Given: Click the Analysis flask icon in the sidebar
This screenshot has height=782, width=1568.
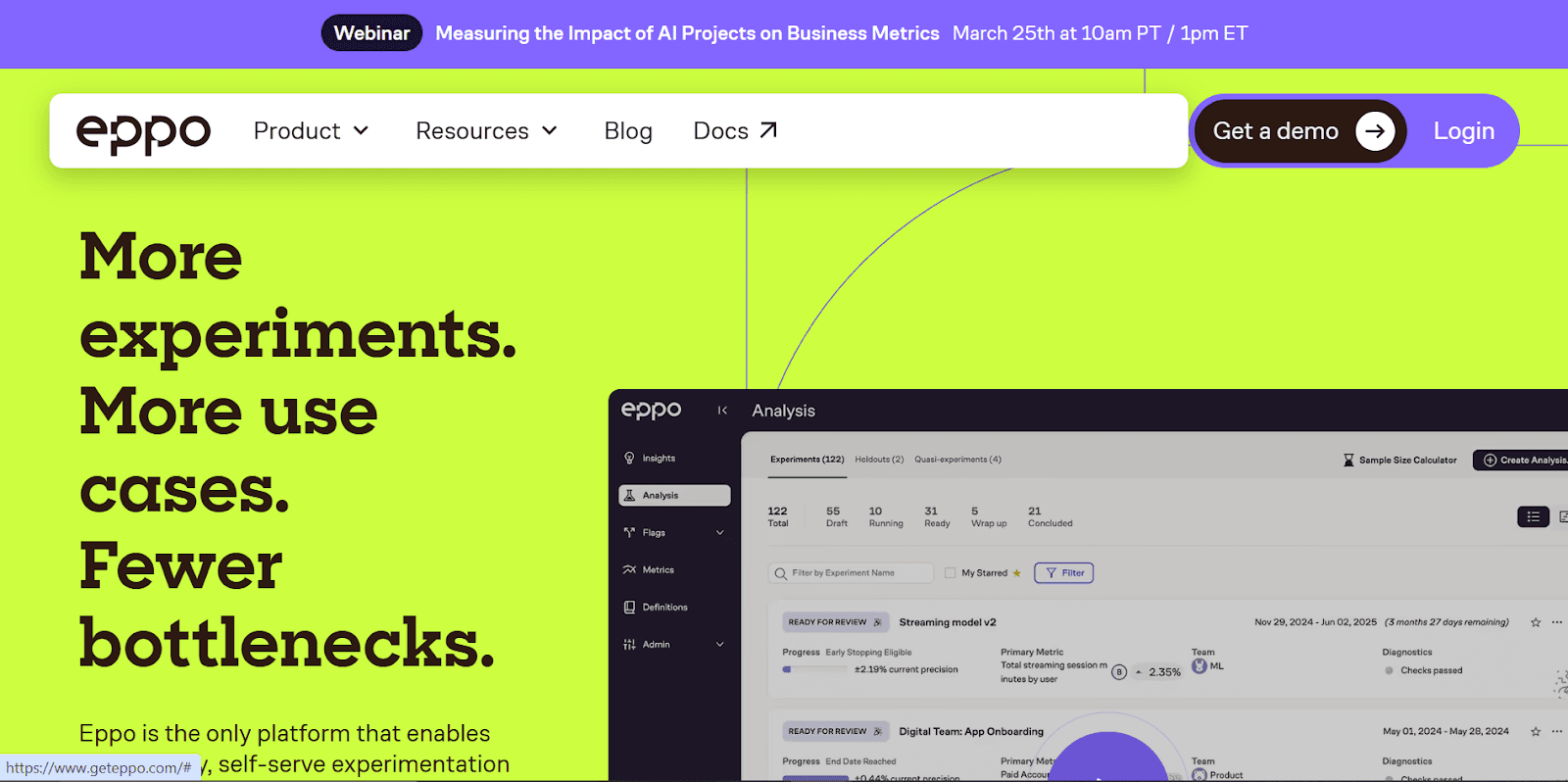Looking at the screenshot, I should coord(629,495).
